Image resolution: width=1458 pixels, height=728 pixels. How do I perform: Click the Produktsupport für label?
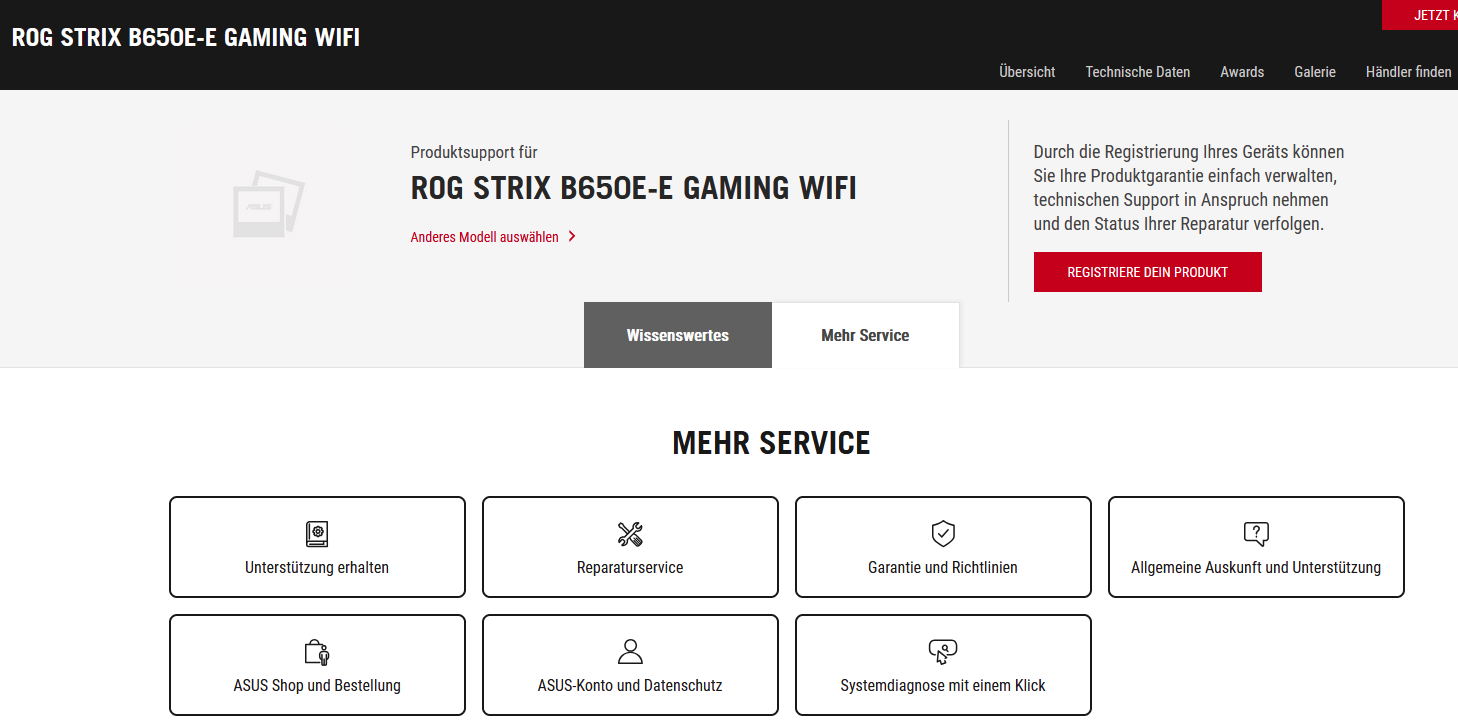point(474,153)
